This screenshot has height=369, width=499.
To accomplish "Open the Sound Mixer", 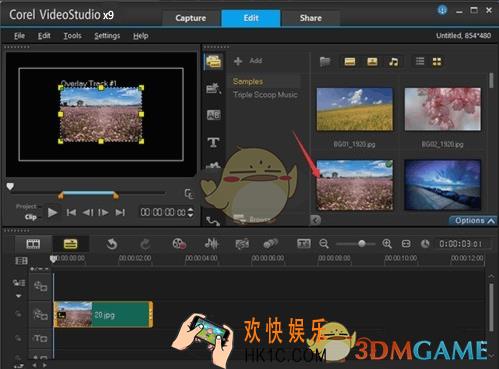I will [211, 244].
